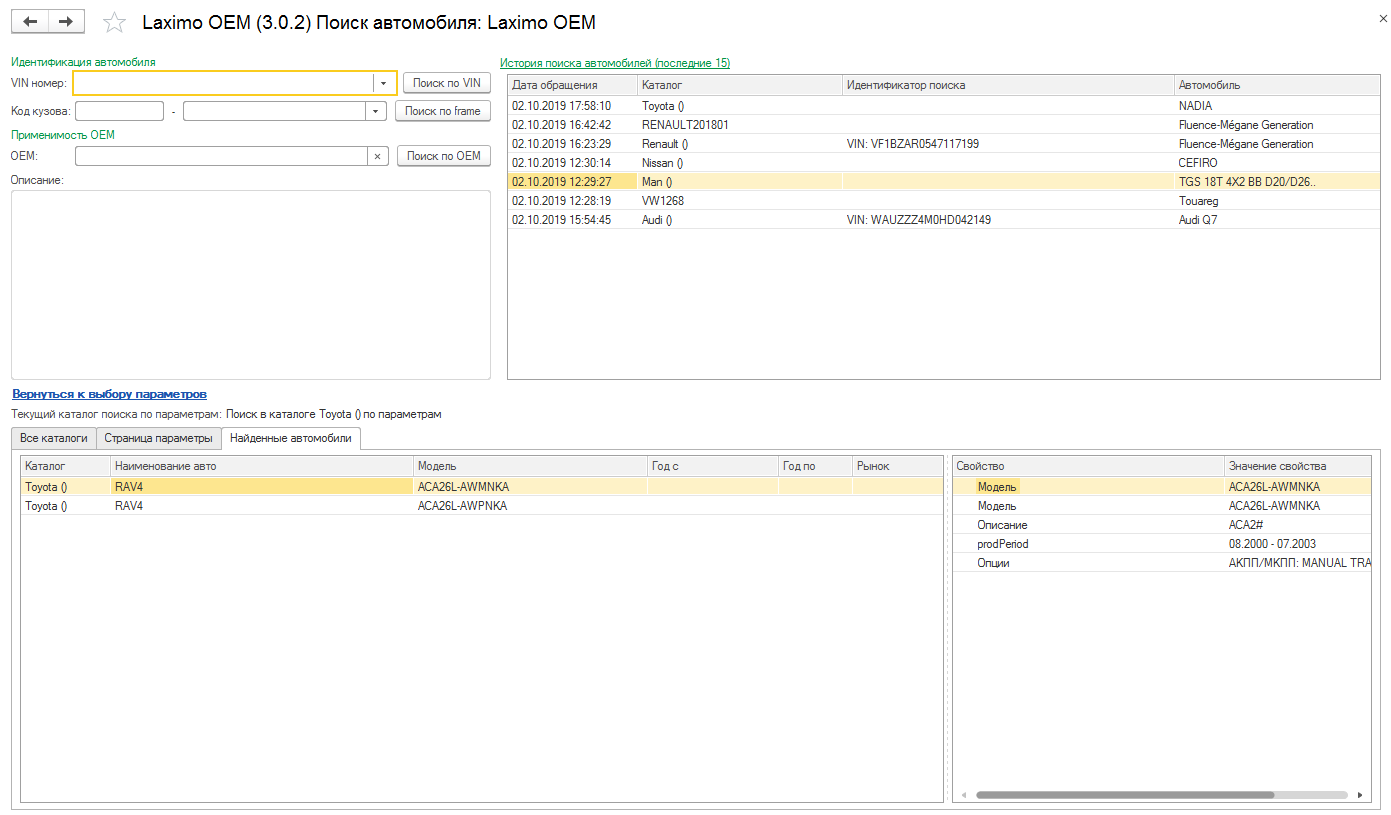Click the Поиск по frame button
Screen dimensions: 1391x815
(x=443, y=111)
